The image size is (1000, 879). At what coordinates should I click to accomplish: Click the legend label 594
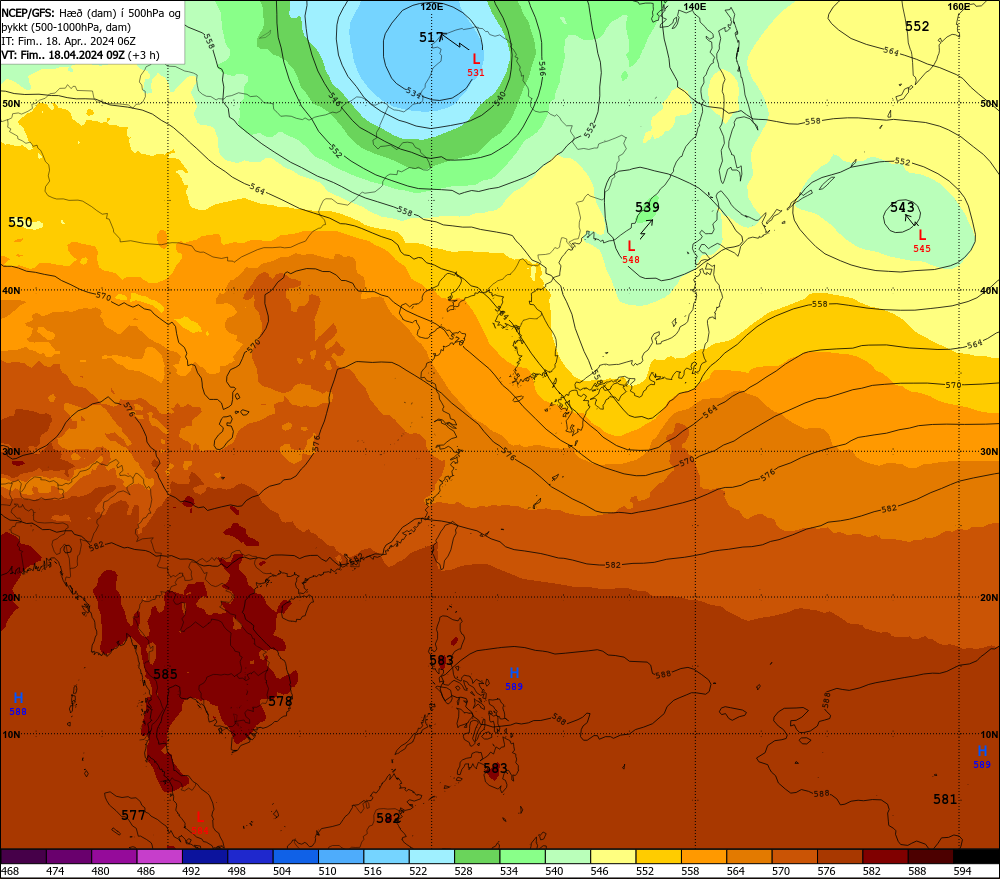tap(962, 871)
